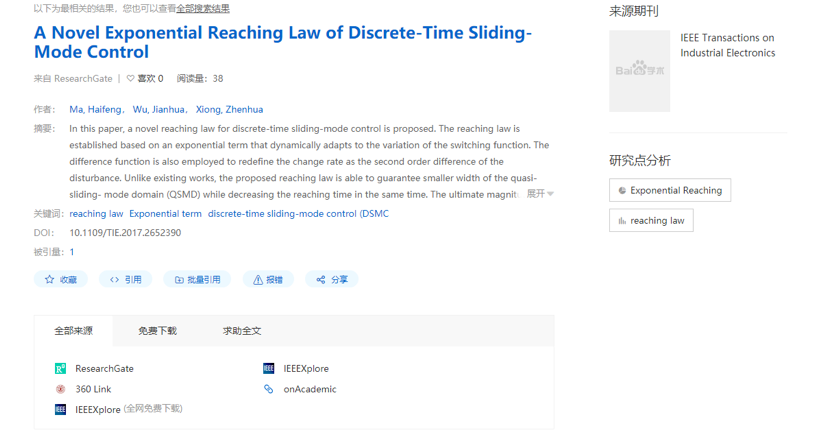Click the heart like icon

coord(130,78)
